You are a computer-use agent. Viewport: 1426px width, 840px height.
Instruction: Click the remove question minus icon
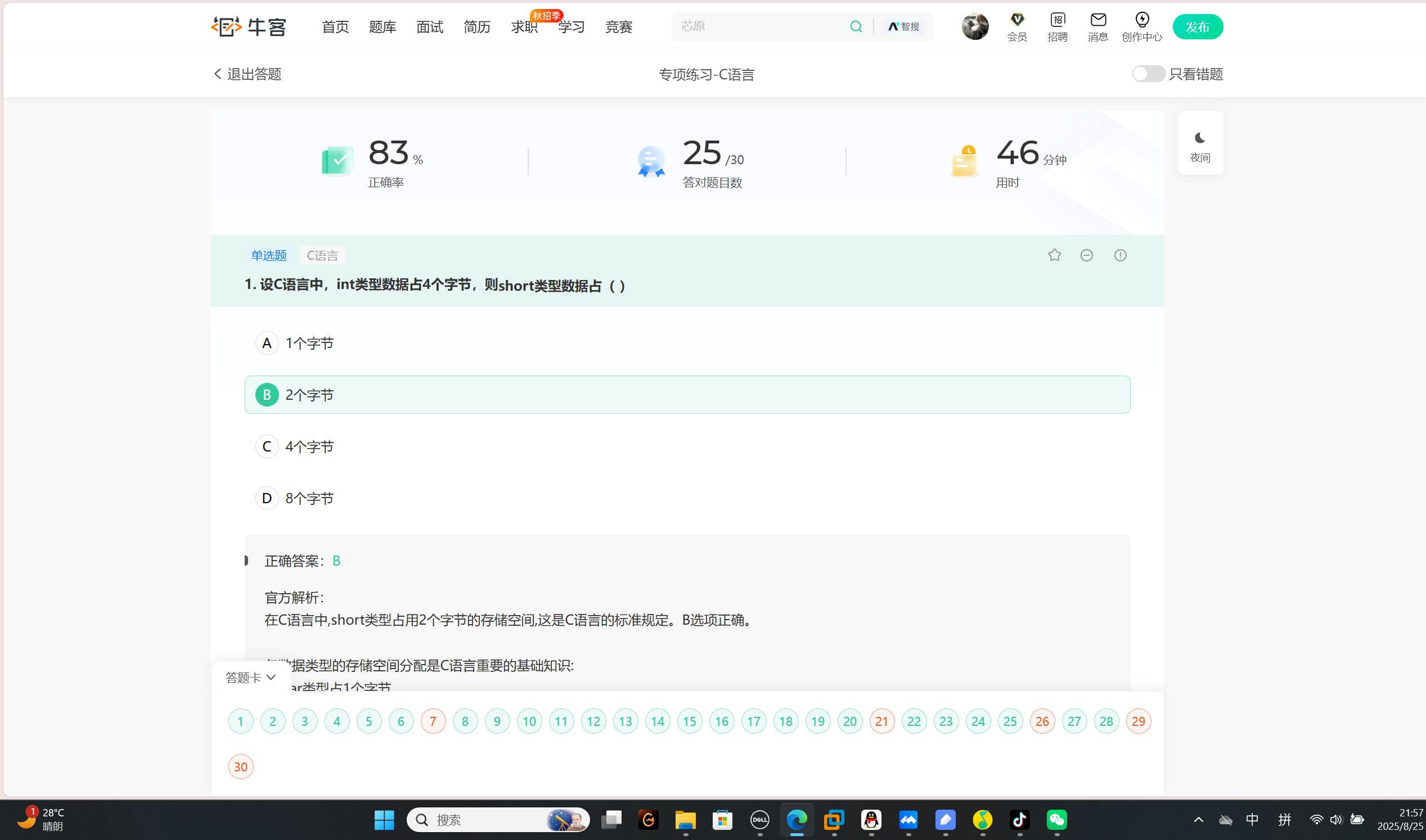tap(1087, 255)
